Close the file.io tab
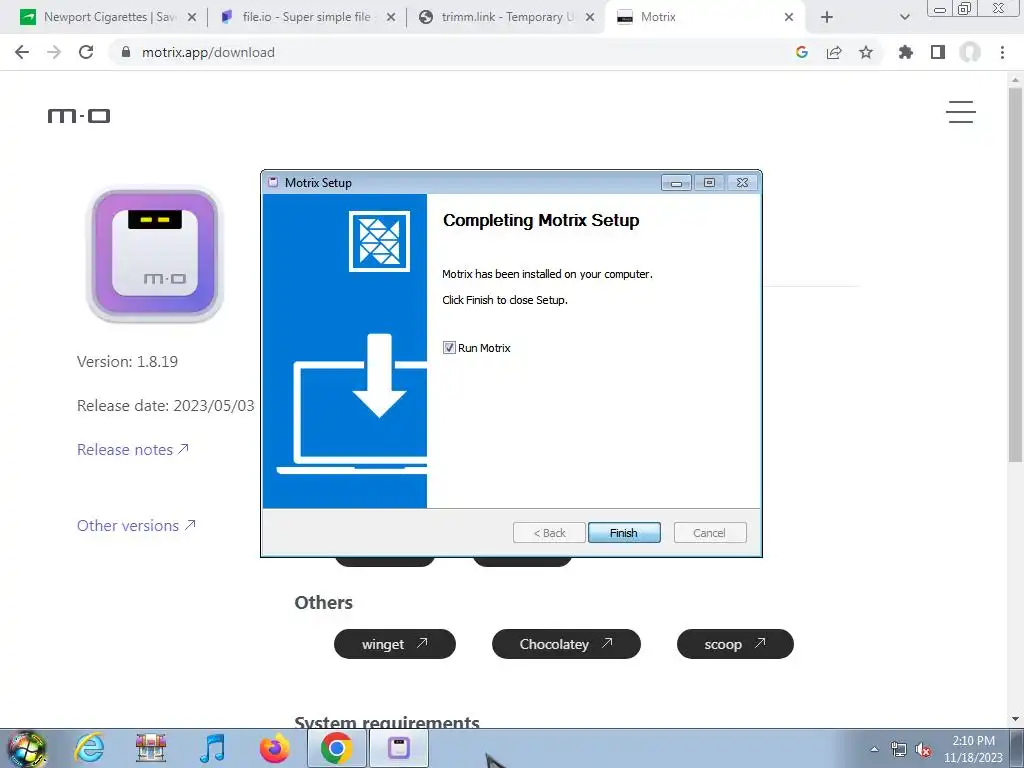This screenshot has width=1024, height=768. [391, 17]
